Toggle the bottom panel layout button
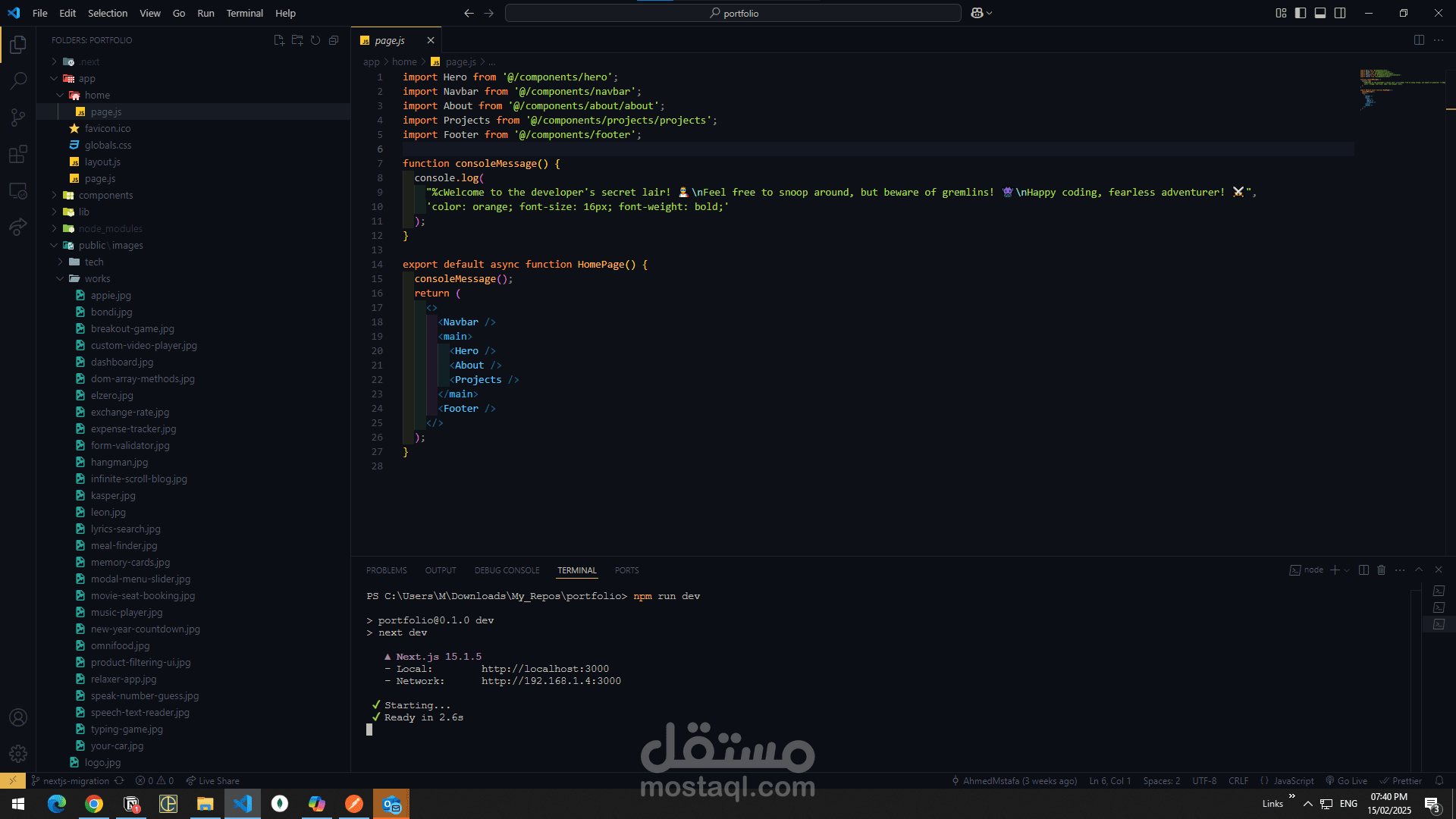Image resolution: width=1456 pixels, height=819 pixels. tap(1320, 13)
